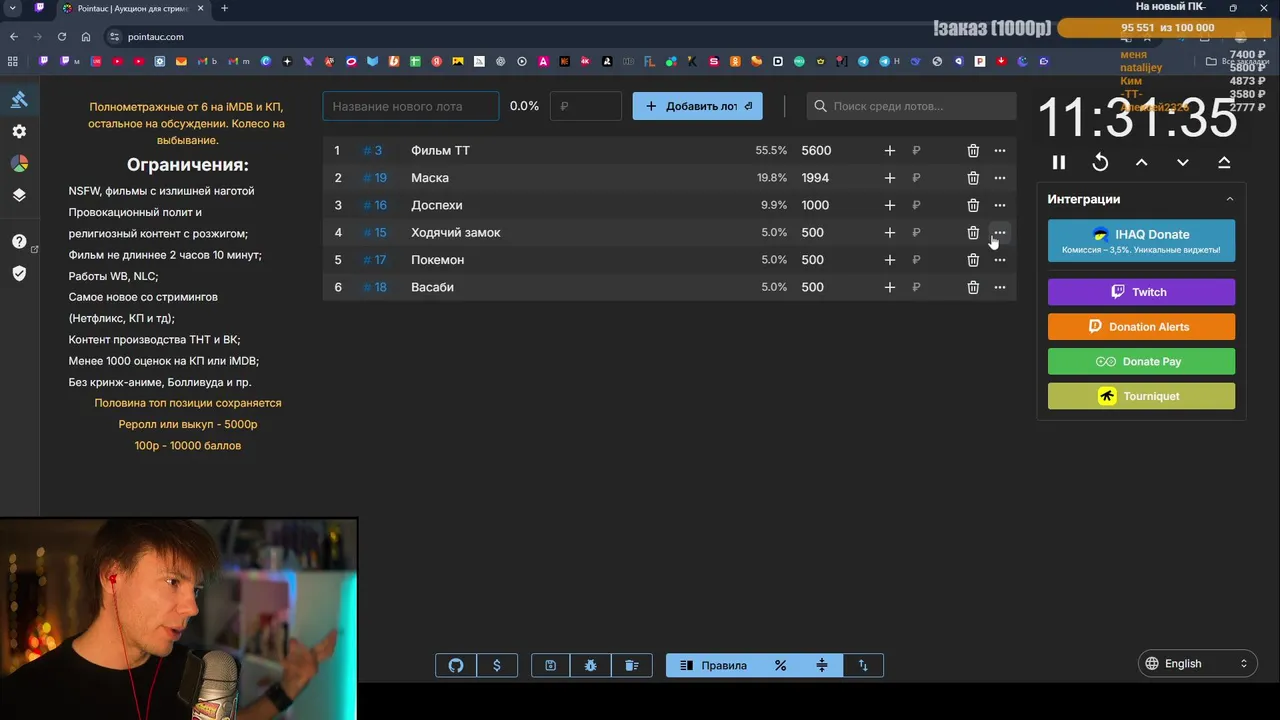
Task: Click the clear-all trash list icon
Action: pos(632,665)
